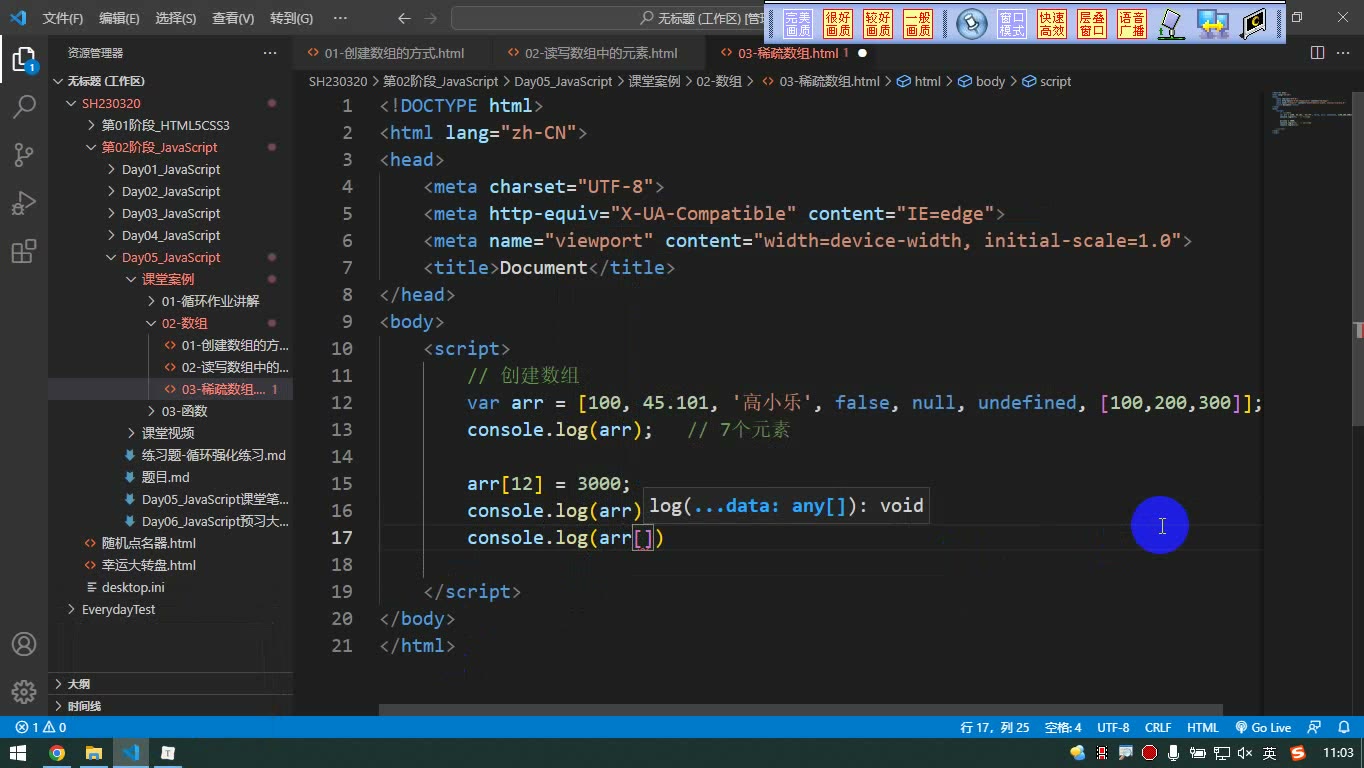Open the Manage gear menu
Screen dimensions: 1364x768
(24, 692)
